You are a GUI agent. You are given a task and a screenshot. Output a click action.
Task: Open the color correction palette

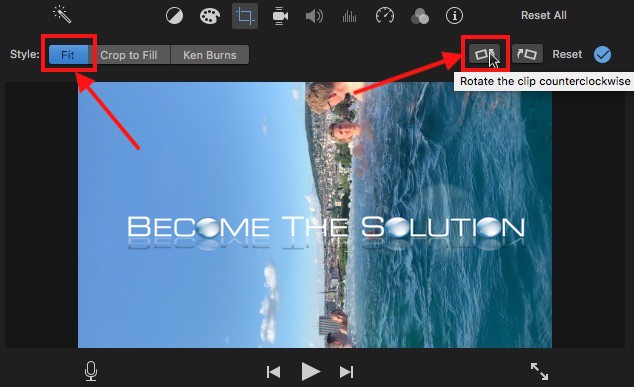coord(210,16)
